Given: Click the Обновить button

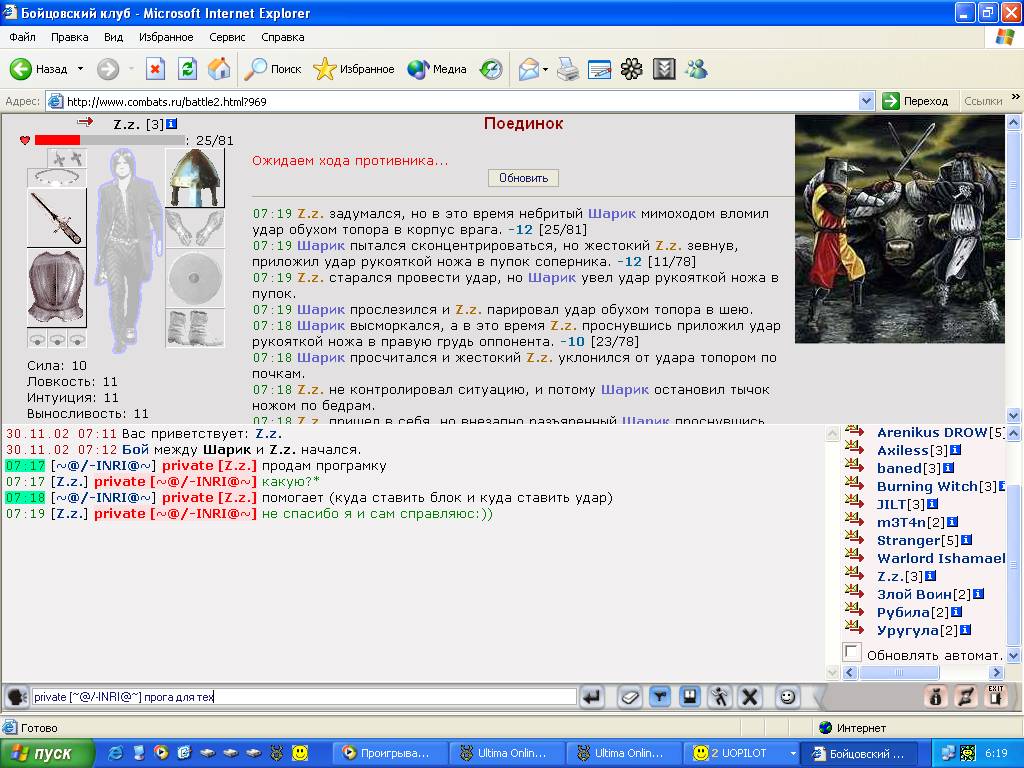Looking at the screenshot, I should [523, 178].
